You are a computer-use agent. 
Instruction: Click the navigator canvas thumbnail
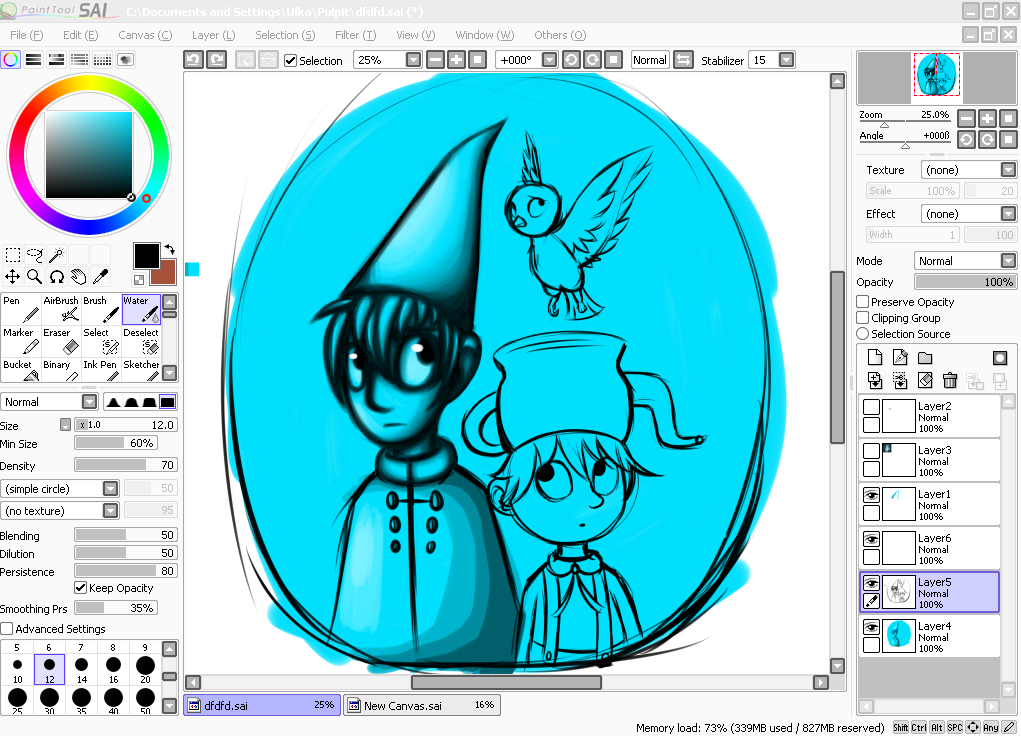pyautogui.click(x=936, y=75)
